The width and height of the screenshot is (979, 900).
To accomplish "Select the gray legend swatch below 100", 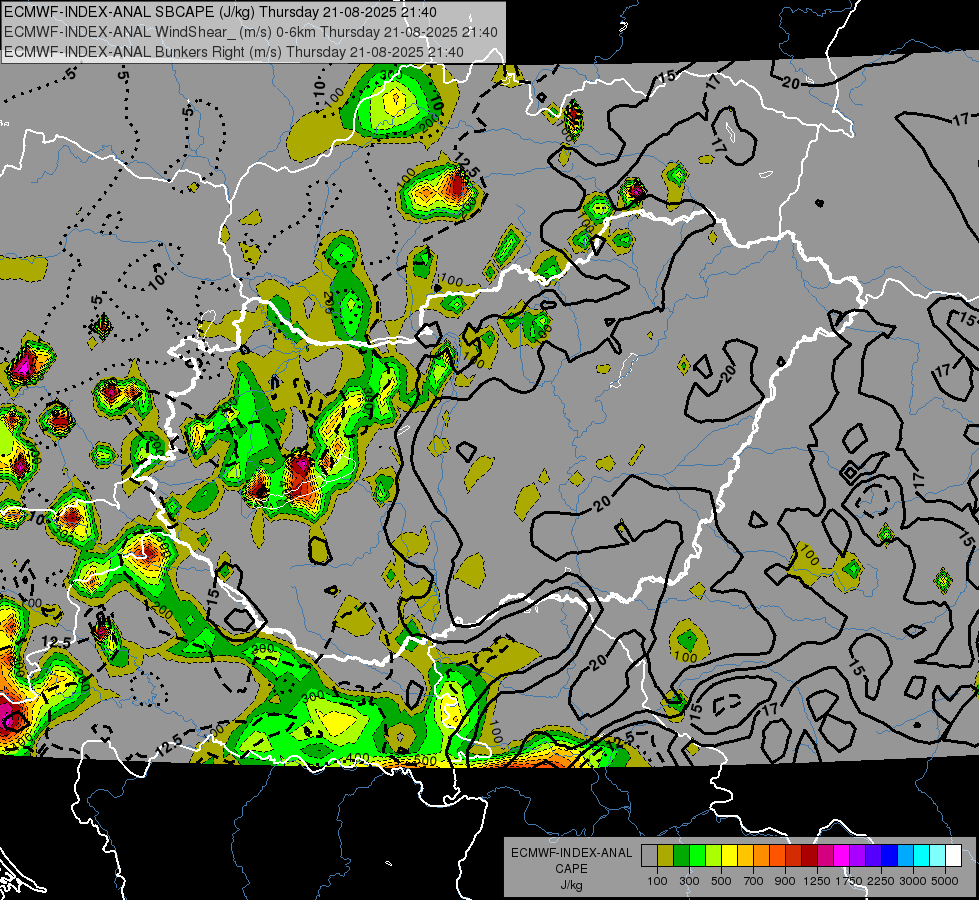I will [x=649, y=855].
